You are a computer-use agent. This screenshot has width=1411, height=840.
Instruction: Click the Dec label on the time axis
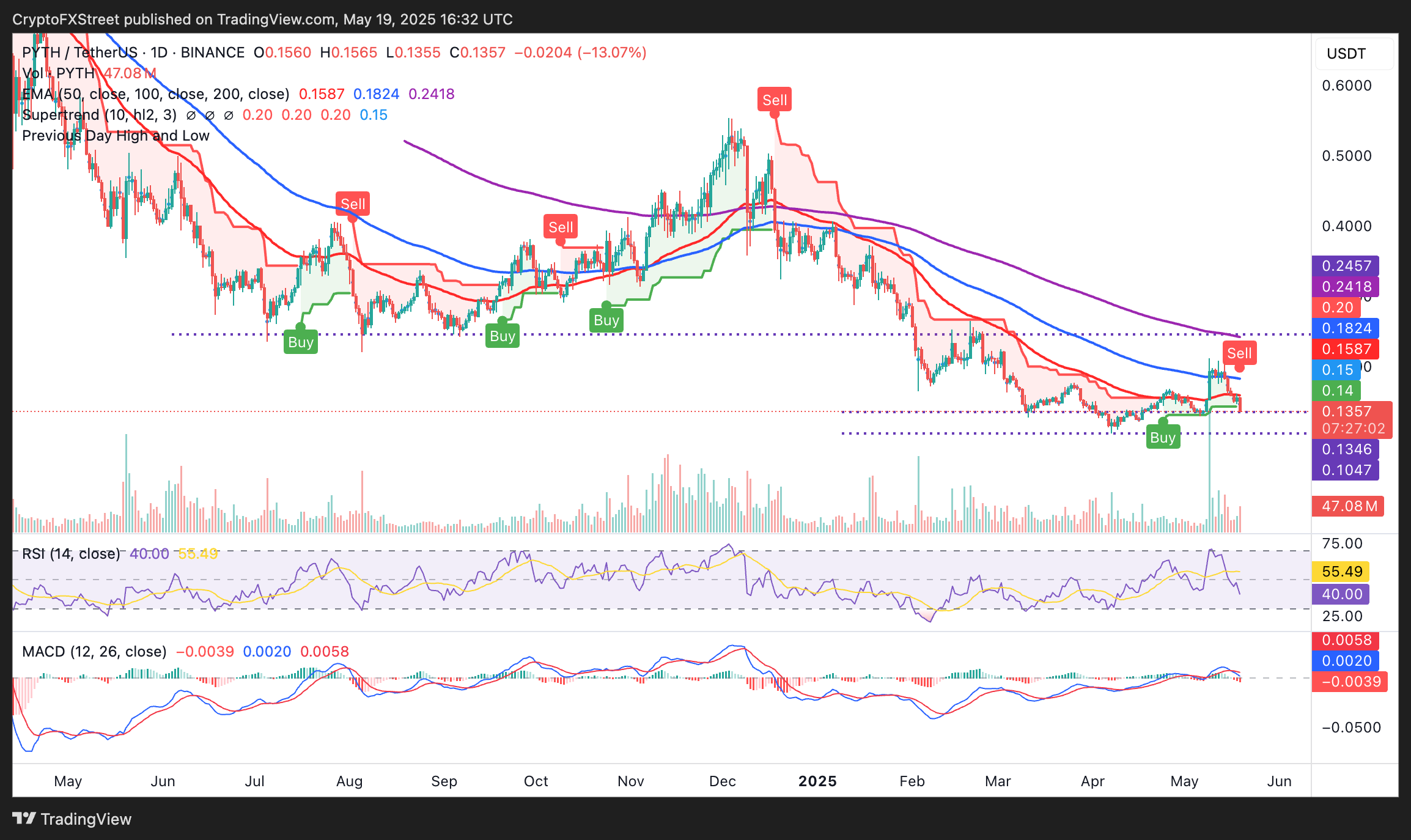[722, 781]
